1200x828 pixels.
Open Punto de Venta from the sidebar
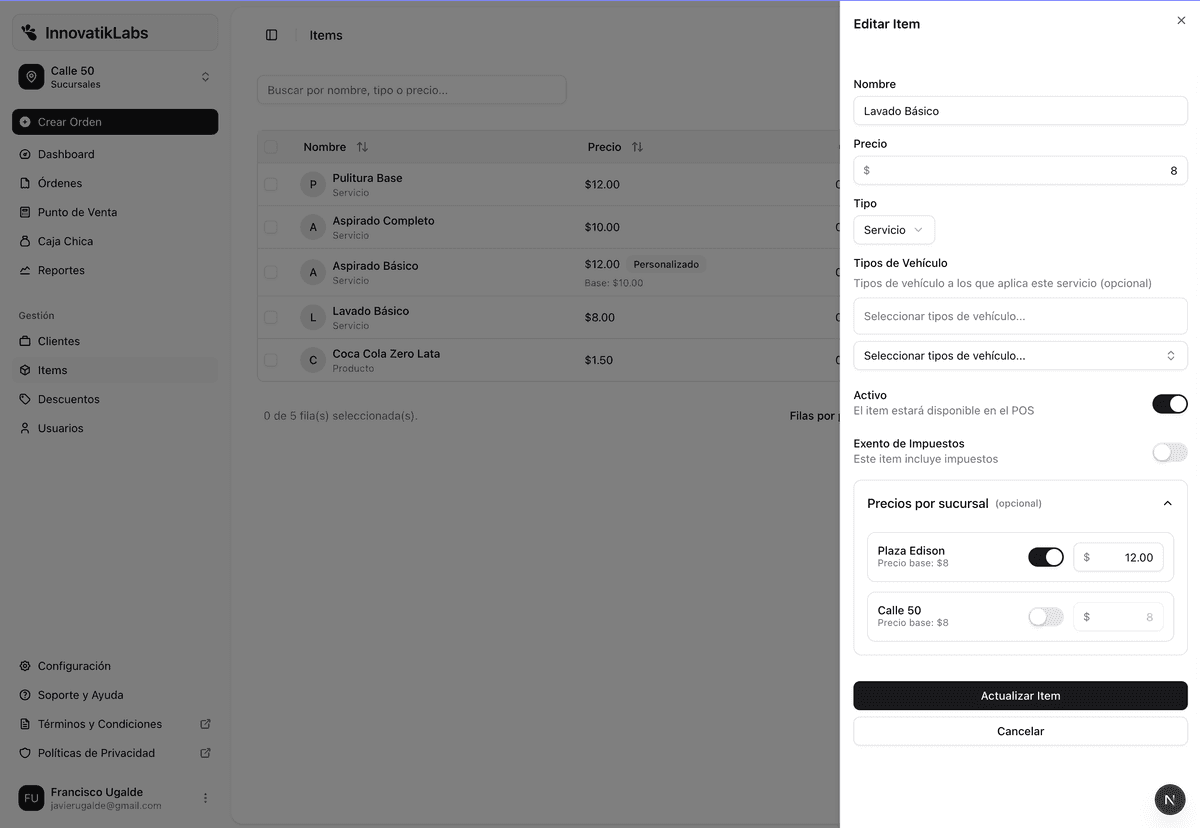(x=77, y=212)
